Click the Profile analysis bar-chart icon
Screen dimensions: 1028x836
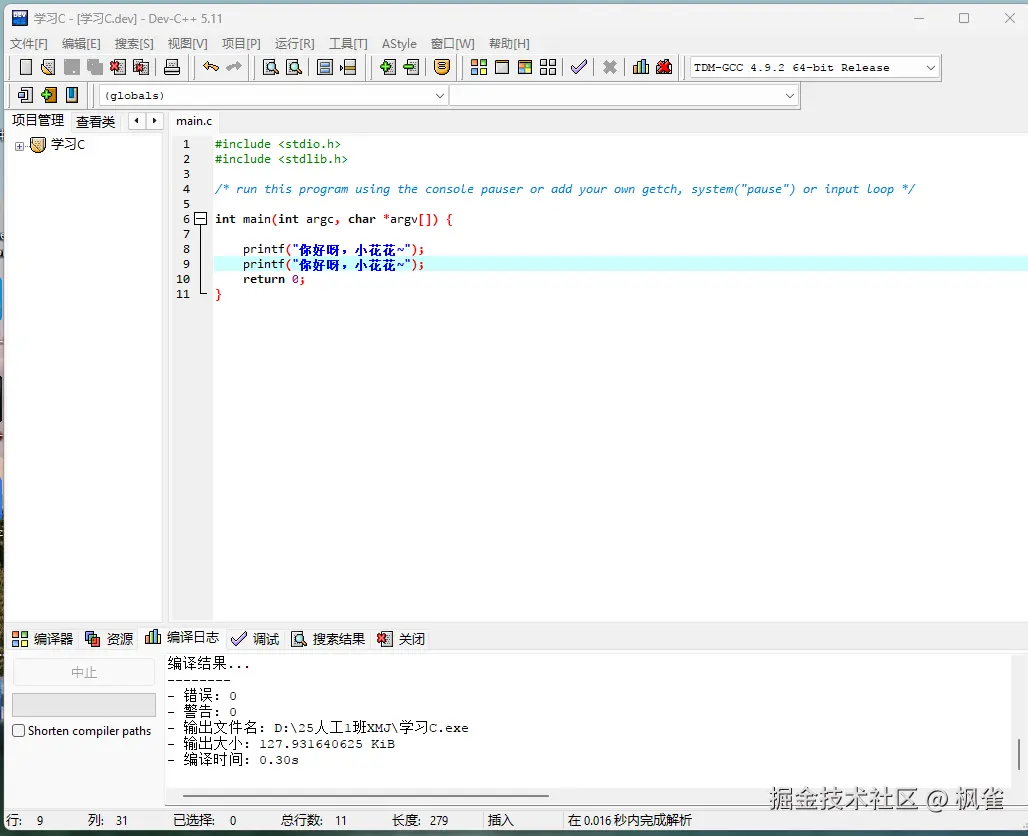click(x=641, y=67)
